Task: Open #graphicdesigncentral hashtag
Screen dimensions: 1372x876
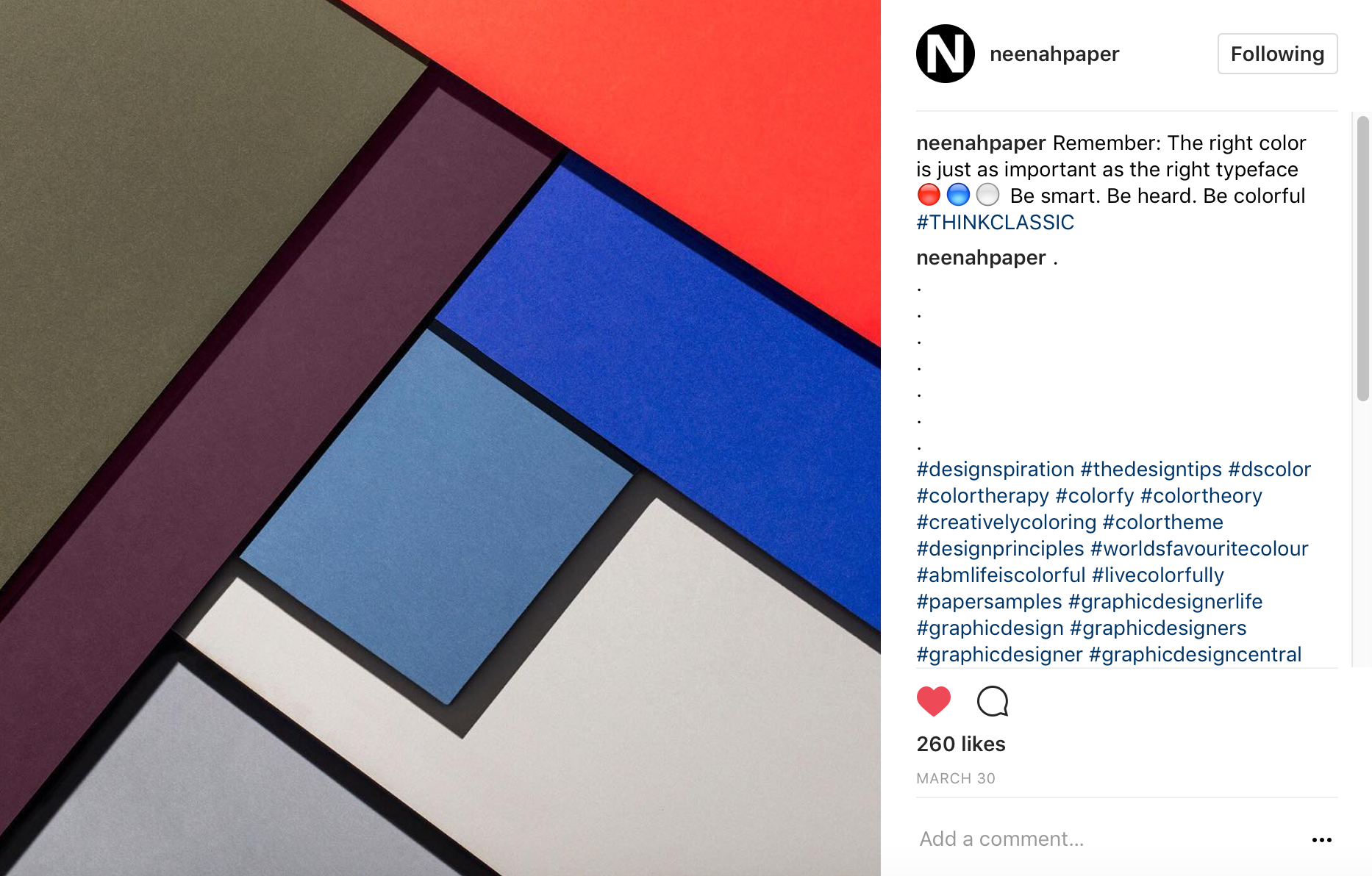Action: (x=1195, y=654)
